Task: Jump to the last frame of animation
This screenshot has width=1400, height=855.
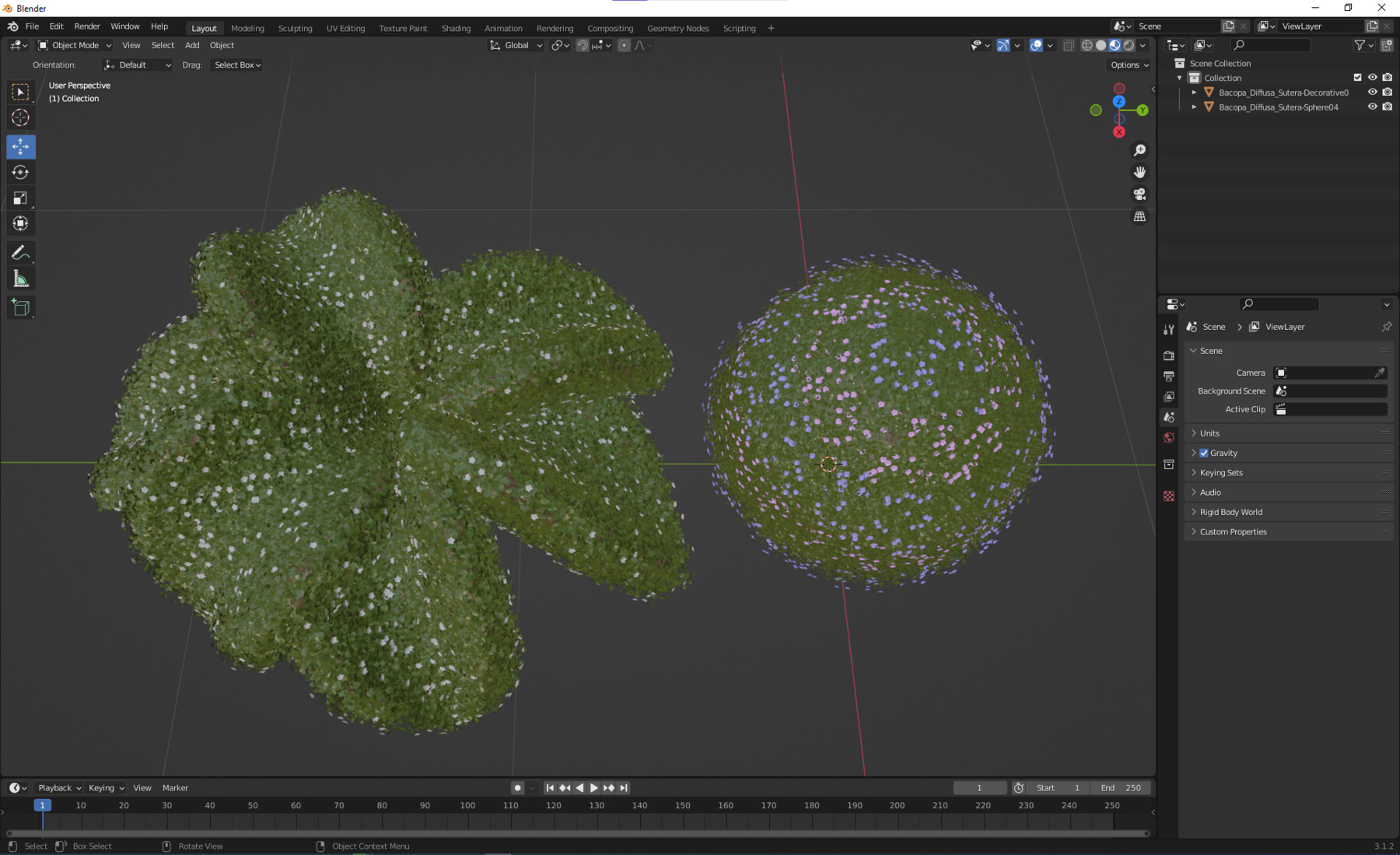Action: click(x=623, y=787)
